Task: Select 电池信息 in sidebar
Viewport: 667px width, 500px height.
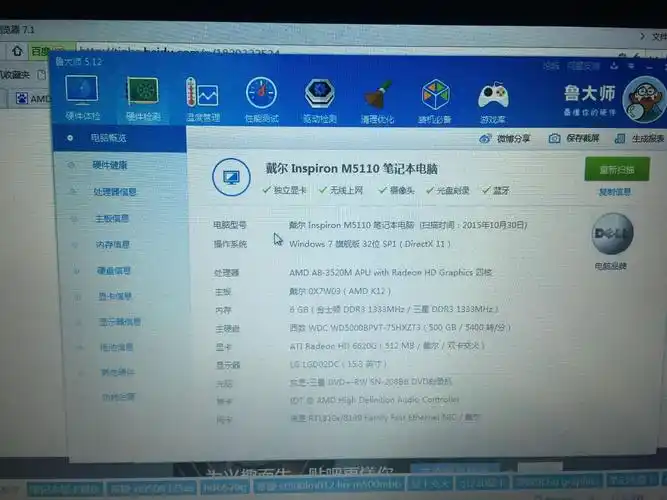Action: pyautogui.click(x=117, y=347)
